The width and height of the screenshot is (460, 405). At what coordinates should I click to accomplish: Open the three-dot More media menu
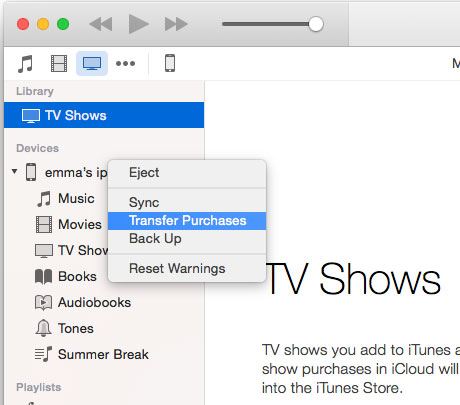(x=125, y=63)
